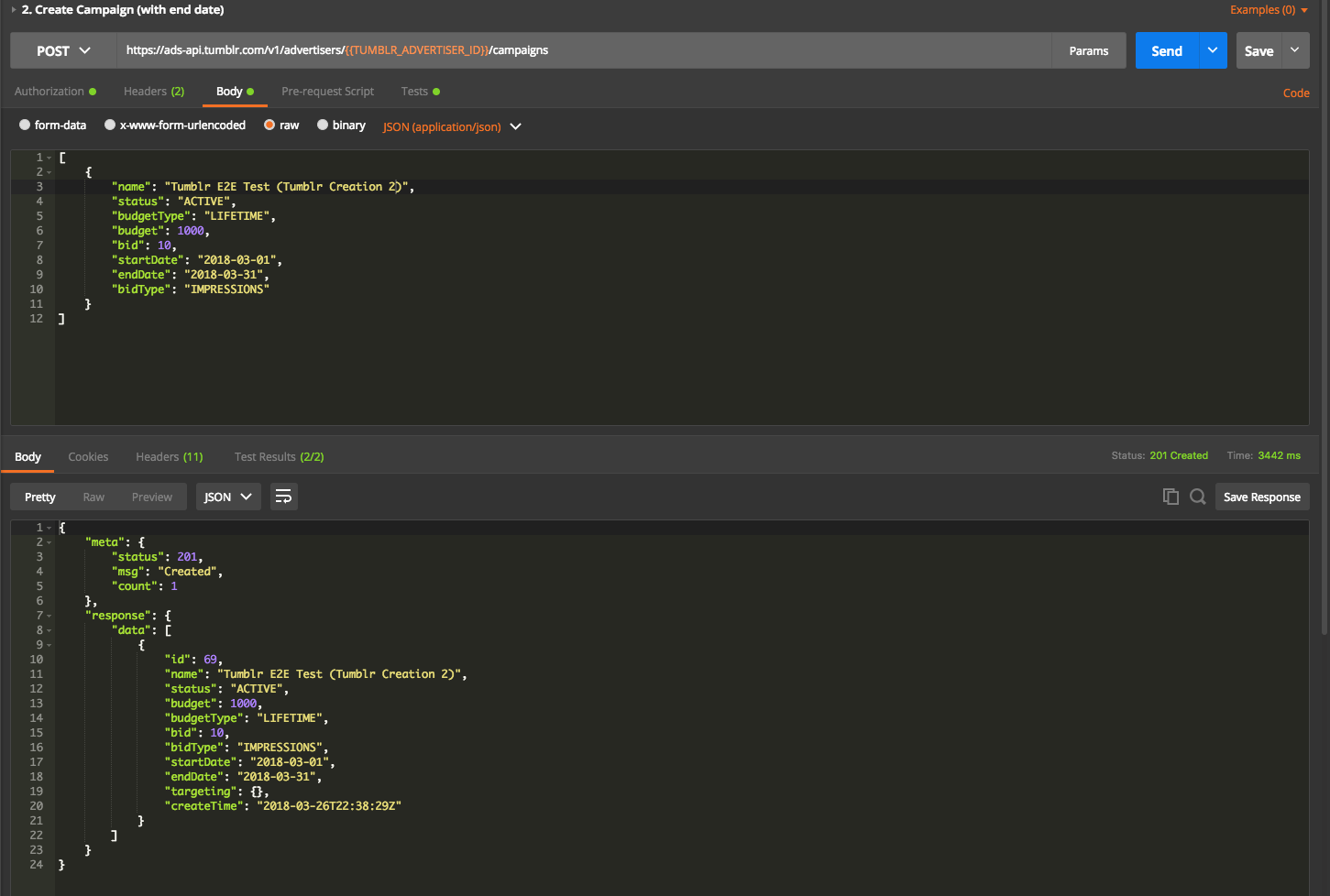The height and width of the screenshot is (896, 1330).
Task: Fold response line 8 data array
Action: 49,630
